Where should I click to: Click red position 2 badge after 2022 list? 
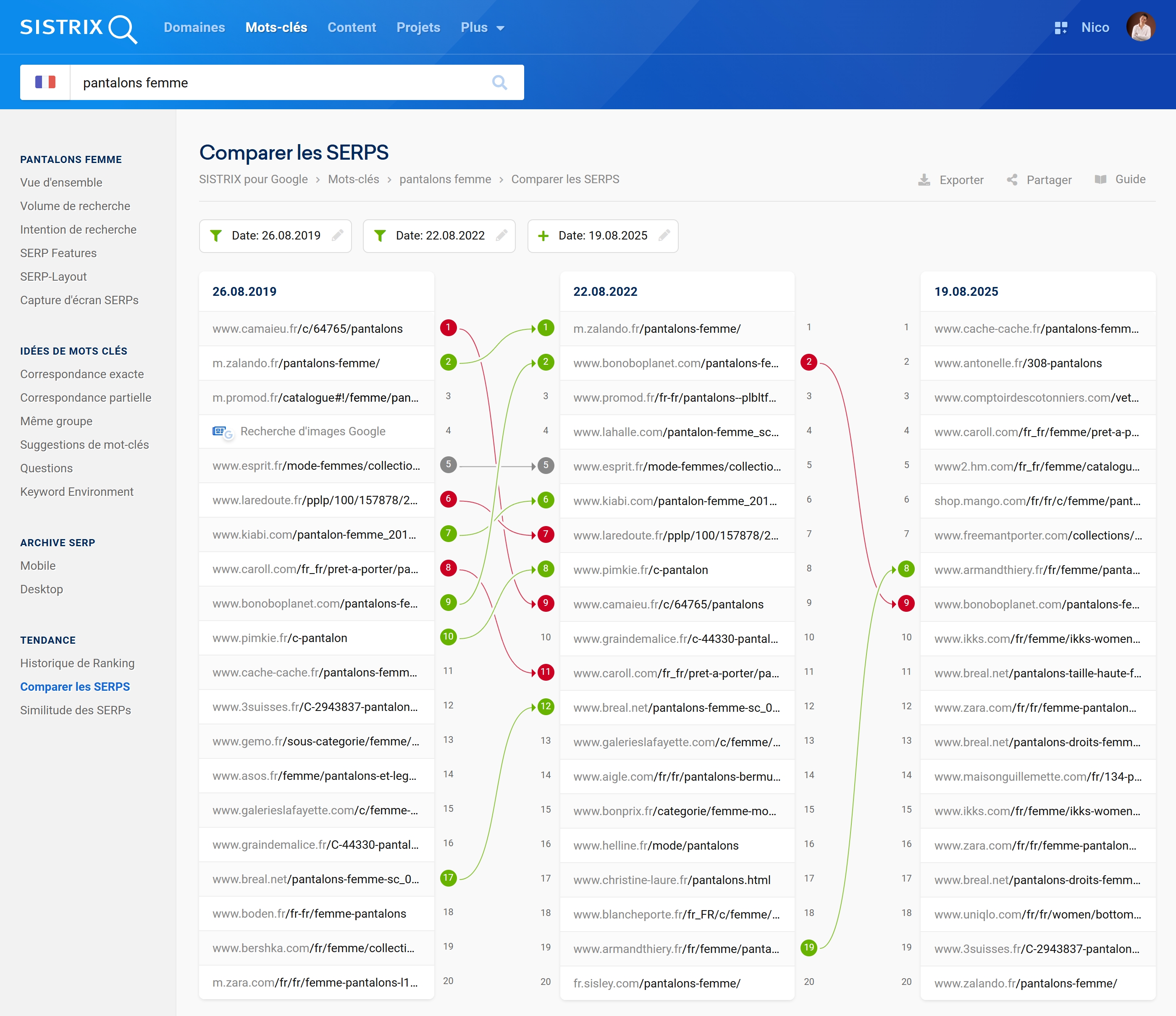point(809,362)
